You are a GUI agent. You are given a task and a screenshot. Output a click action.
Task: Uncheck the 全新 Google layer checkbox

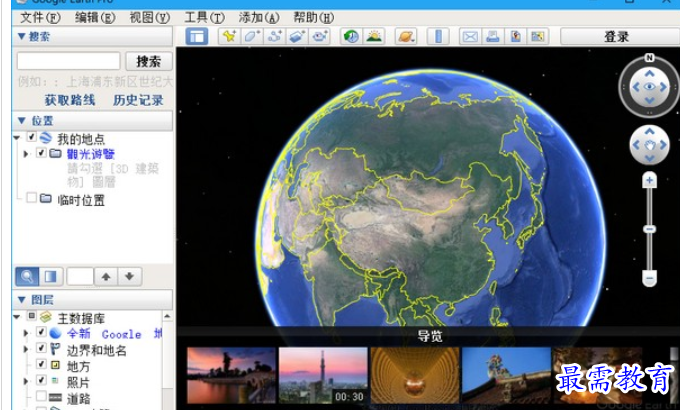tap(41, 332)
